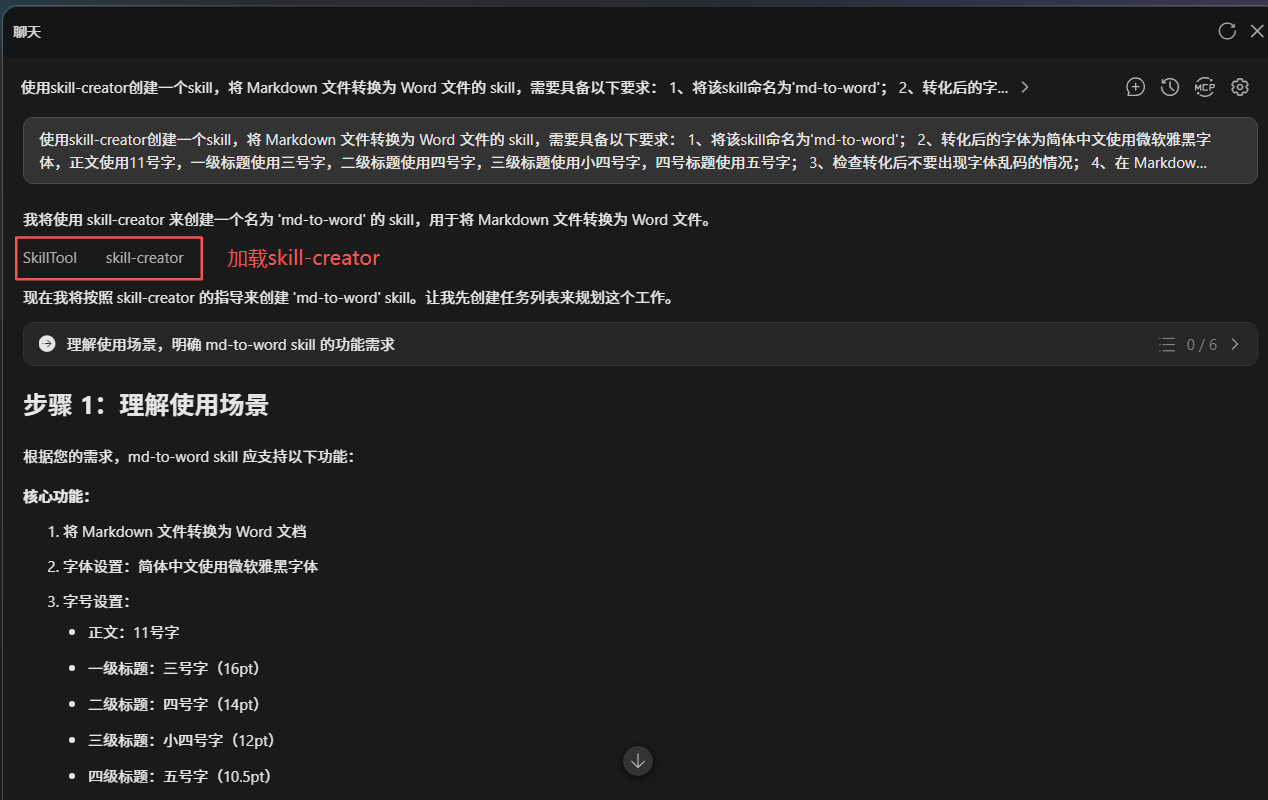Open the MCP servers icon
This screenshot has width=1268, height=800.
(1205, 87)
